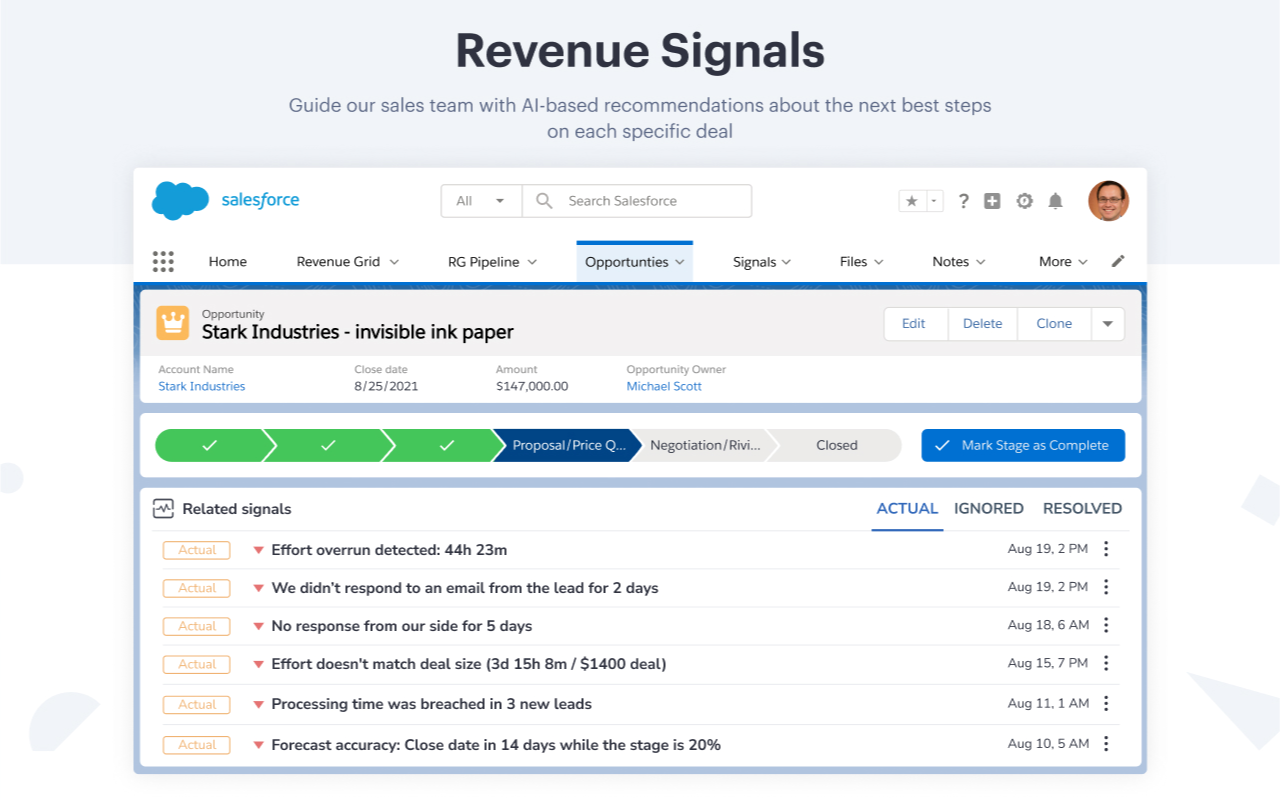Click the Edit button
Image resolution: width=1280 pixels, height=800 pixels.
coord(914,324)
